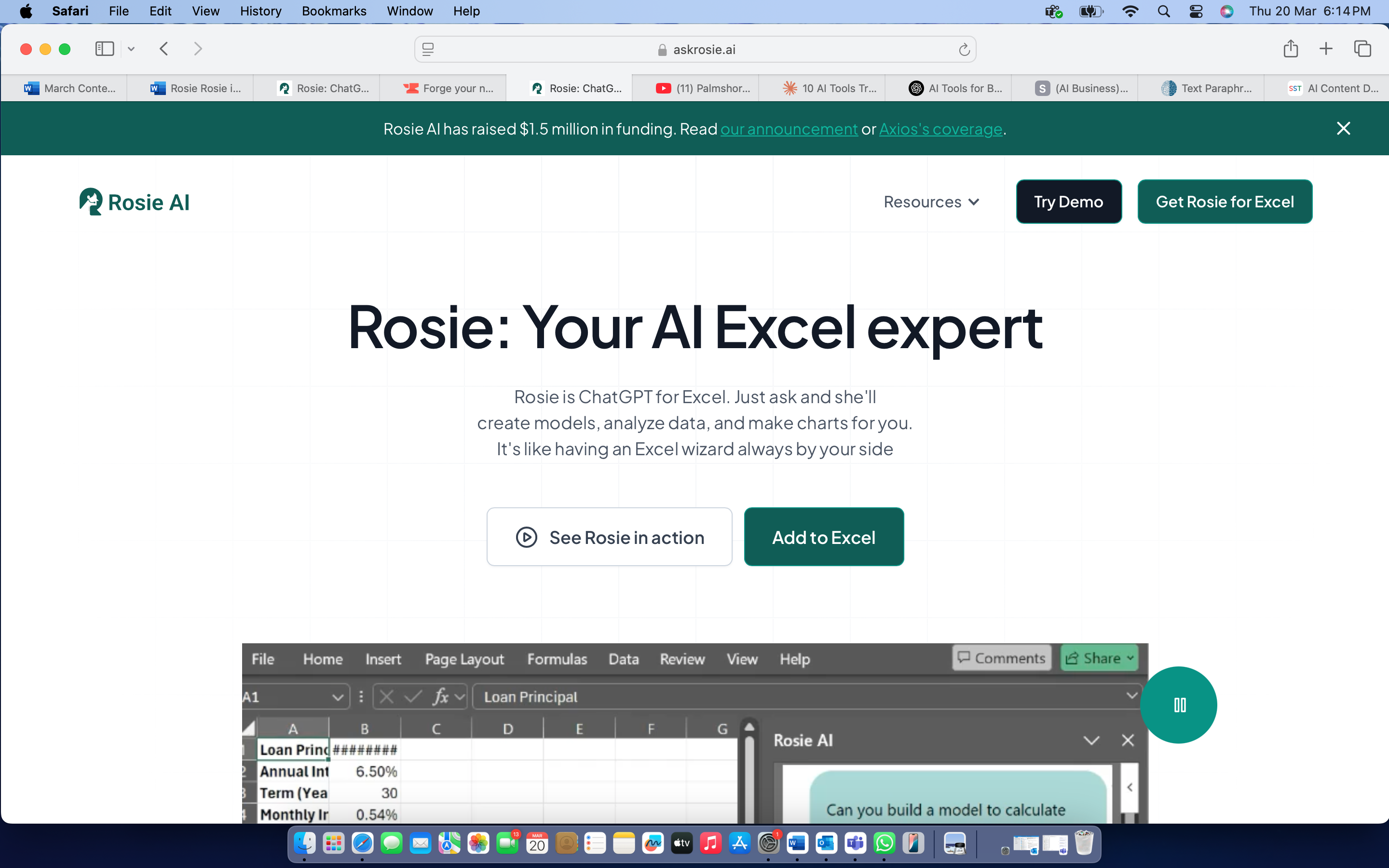
Task: Open Apple TV from the Dock
Action: tap(681, 843)
